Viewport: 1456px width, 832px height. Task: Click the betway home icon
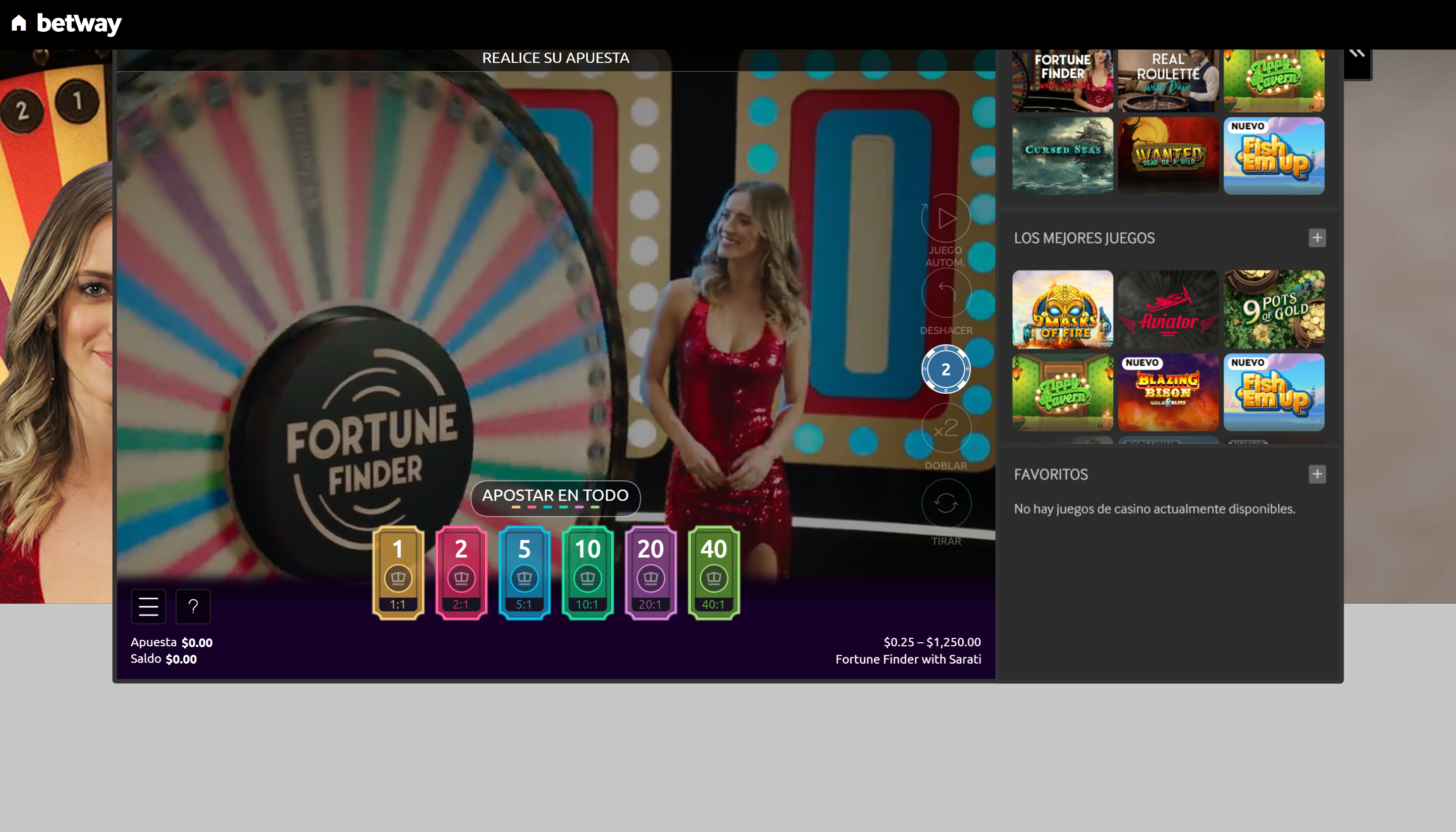click(19, 23)
